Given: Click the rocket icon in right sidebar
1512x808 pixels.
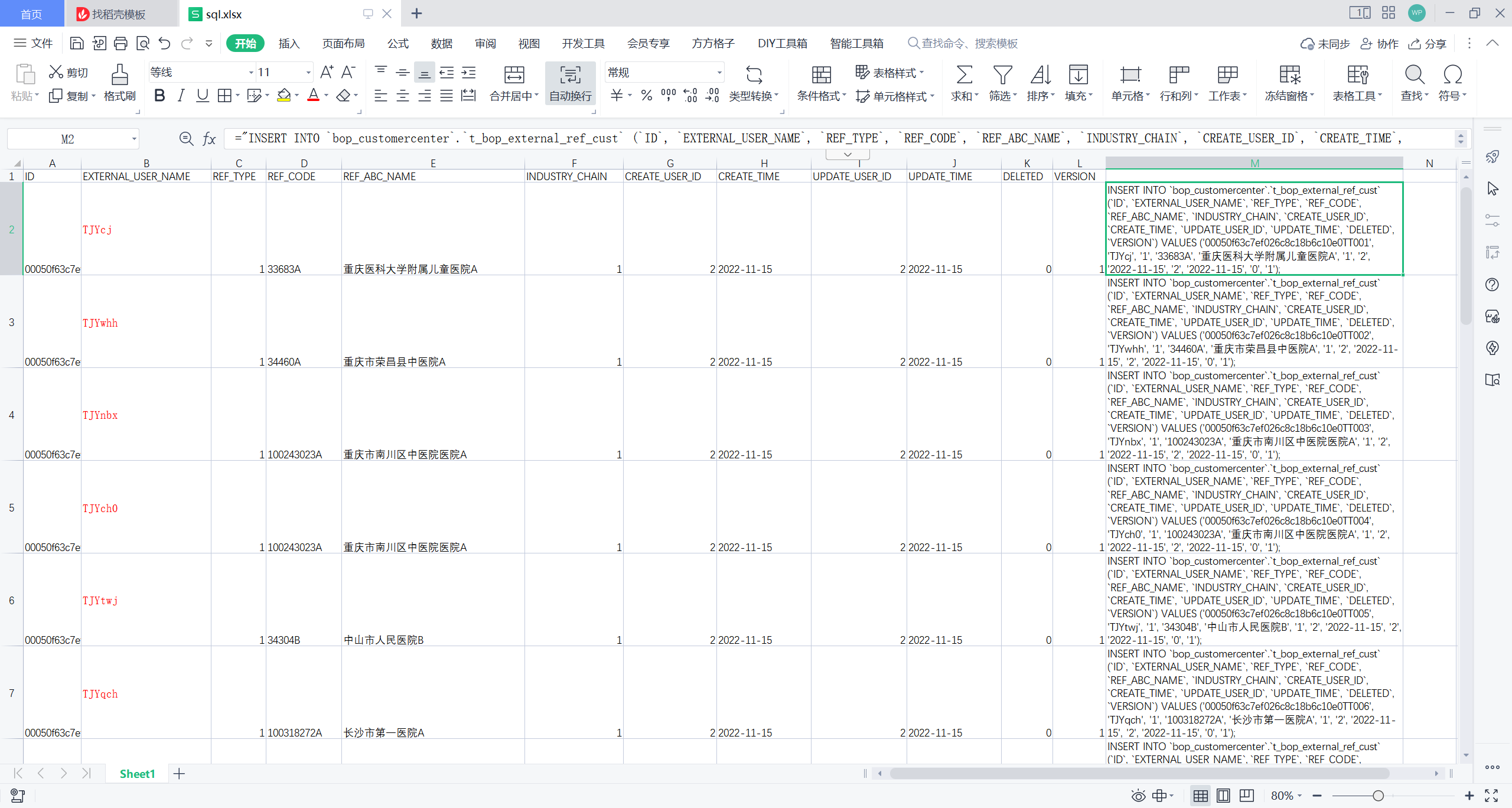Looking at the screenshot, I should 1493,157.
